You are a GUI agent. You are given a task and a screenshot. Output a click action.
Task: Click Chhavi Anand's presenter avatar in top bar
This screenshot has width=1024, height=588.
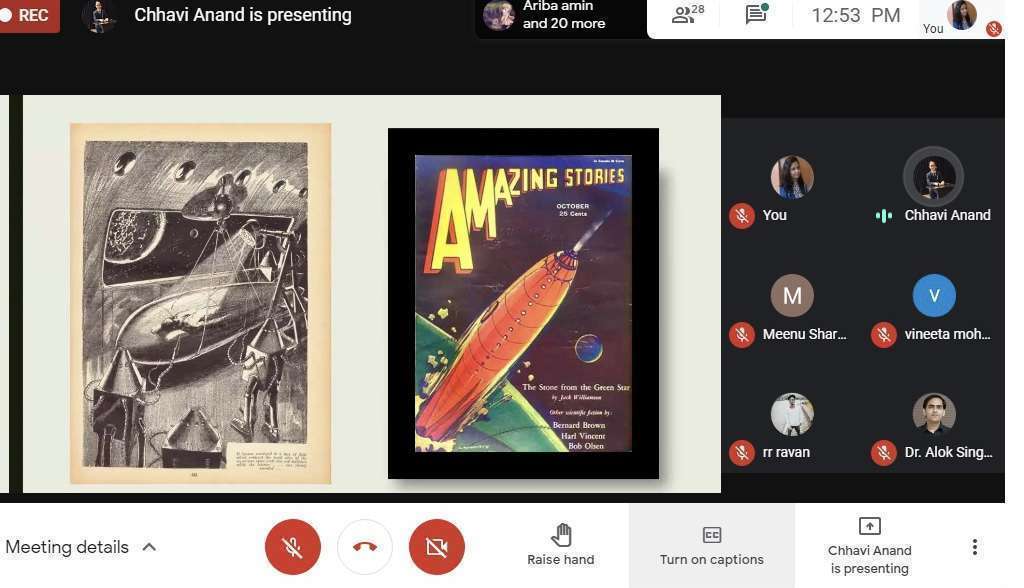(x=99, y=16)
